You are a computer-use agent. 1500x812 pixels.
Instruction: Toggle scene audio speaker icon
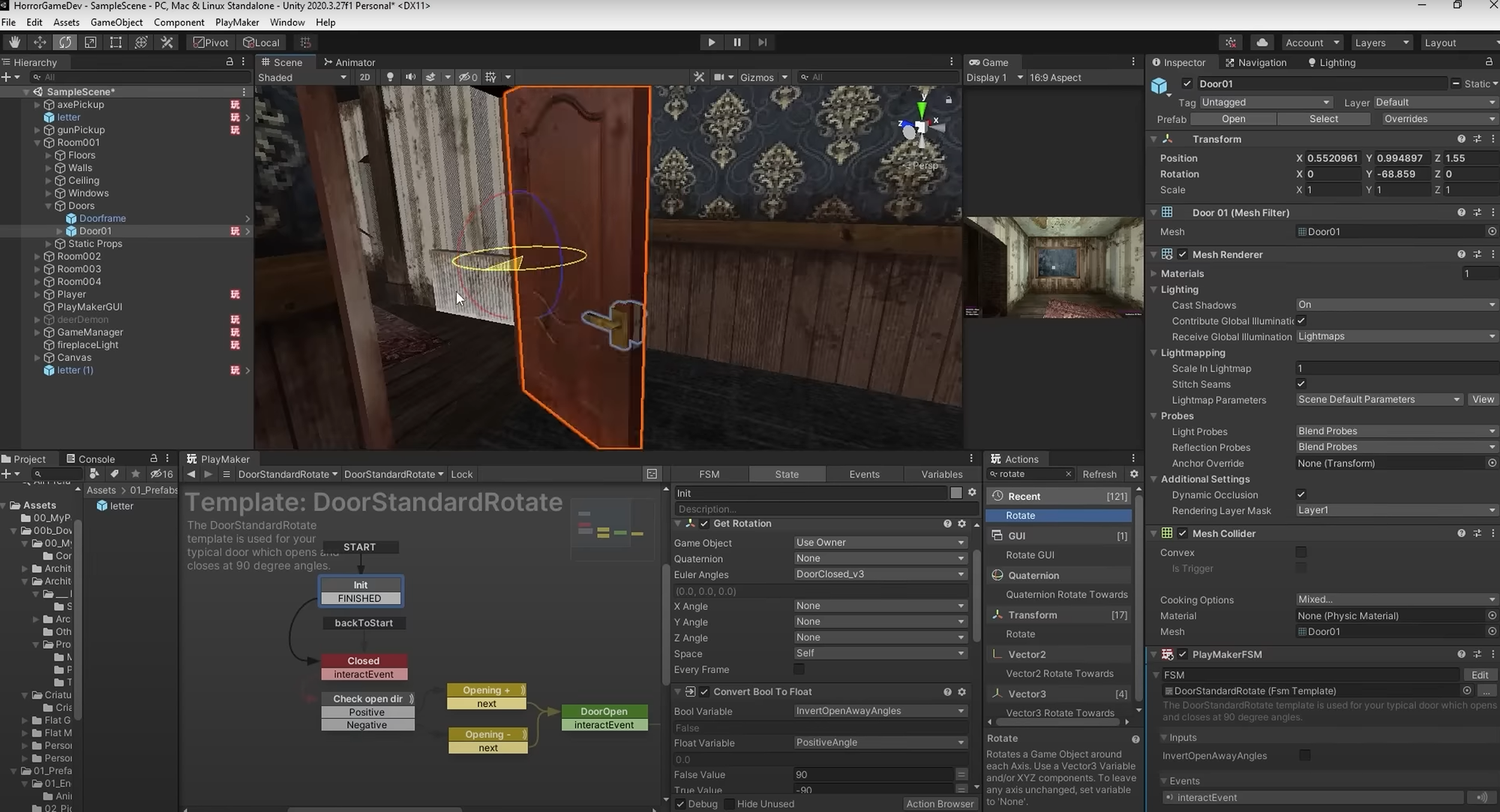[x=410, y=77]
